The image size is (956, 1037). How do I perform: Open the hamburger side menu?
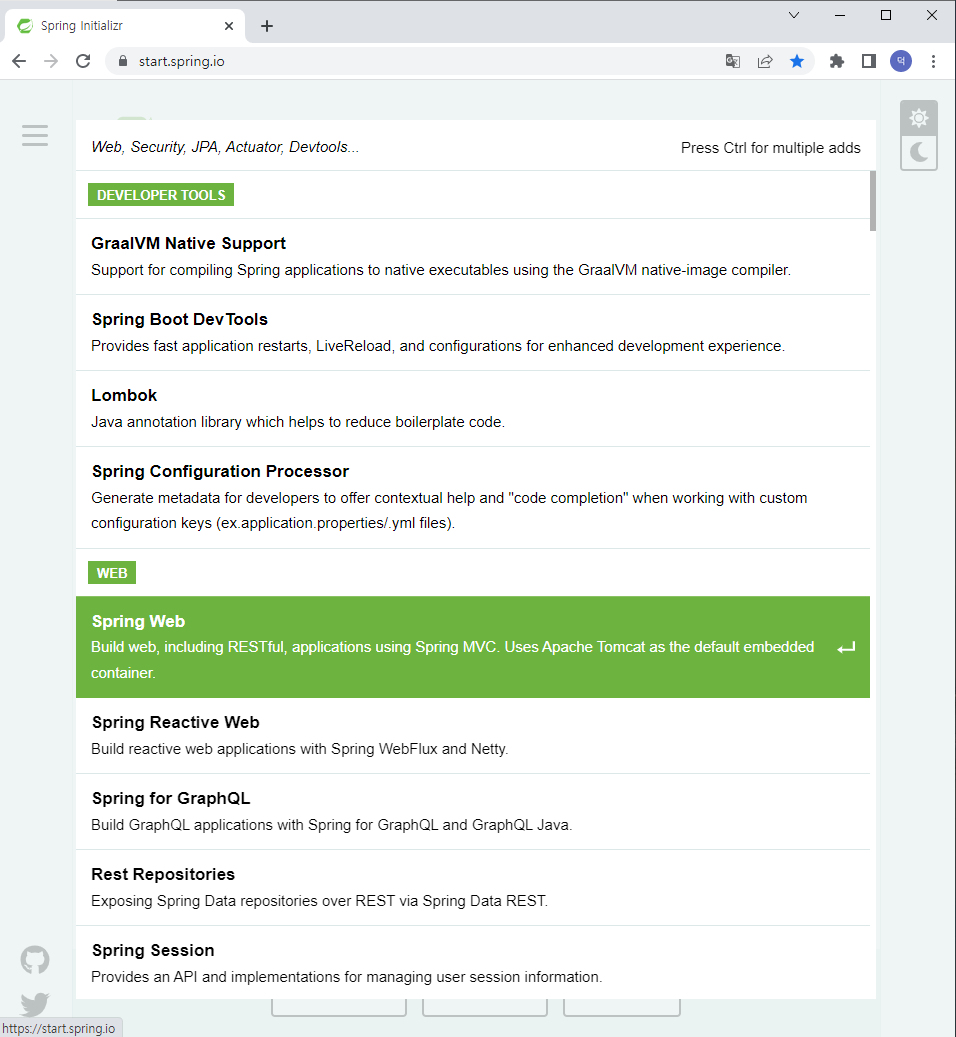click(x=35, y=136)
